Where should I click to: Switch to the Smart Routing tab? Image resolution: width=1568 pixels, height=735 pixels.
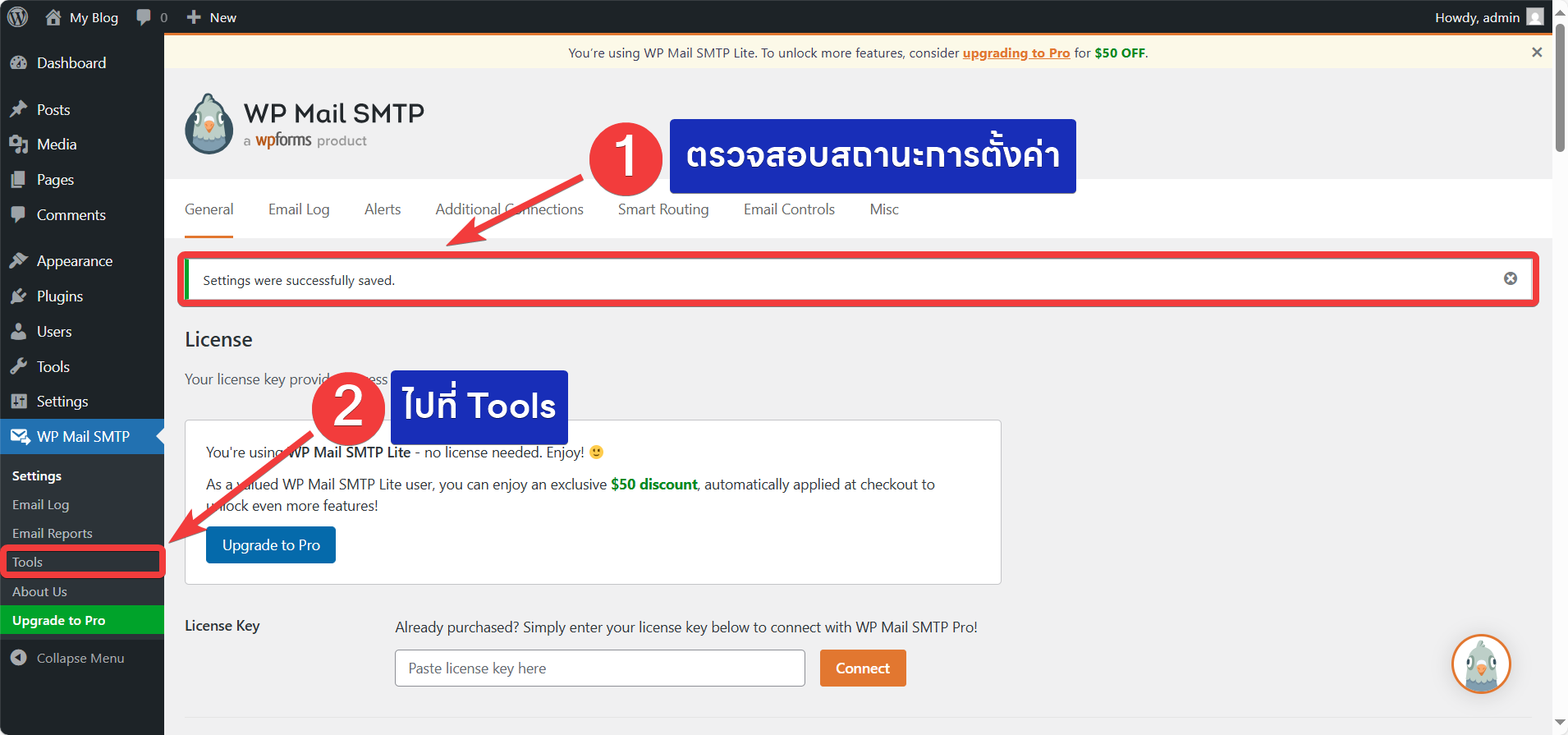pyautogui.click(x=663, y=209)
